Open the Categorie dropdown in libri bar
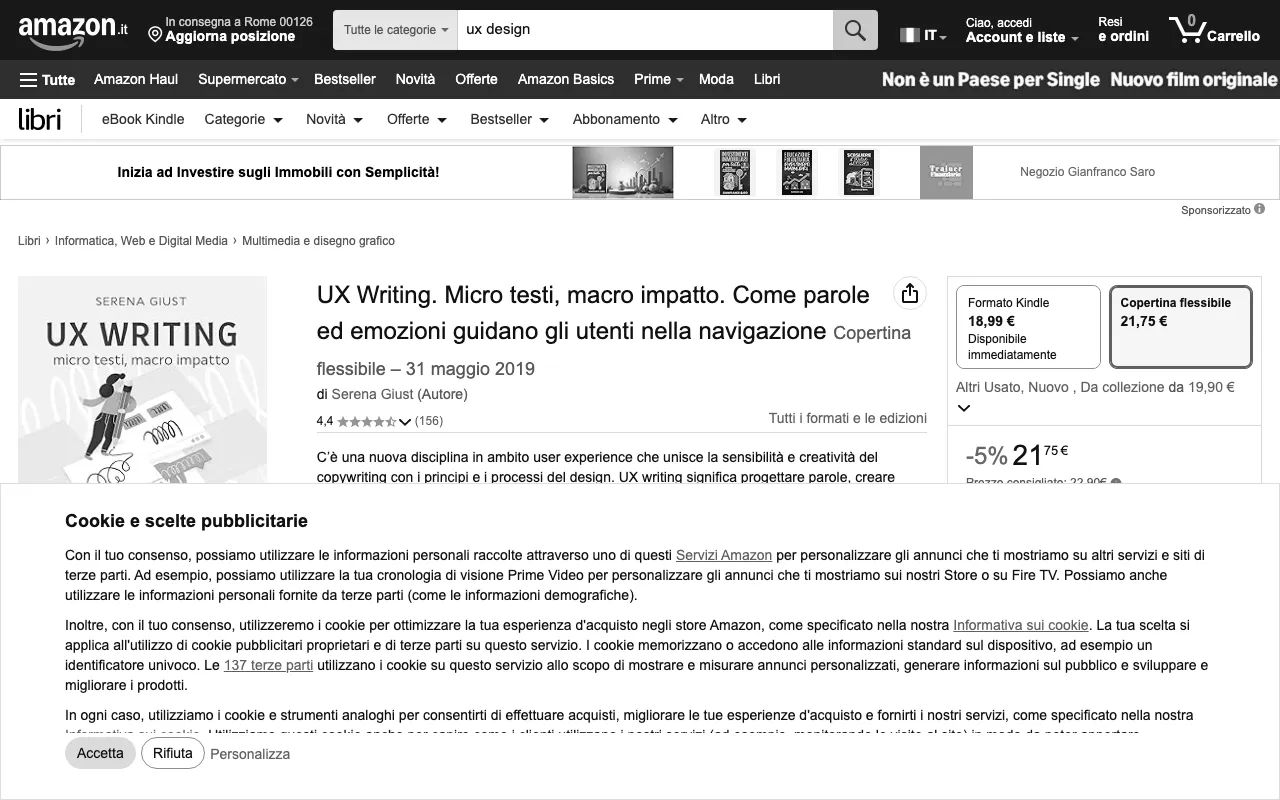Viewport: 1280px width, 800px height. click(x=243, y=119)
